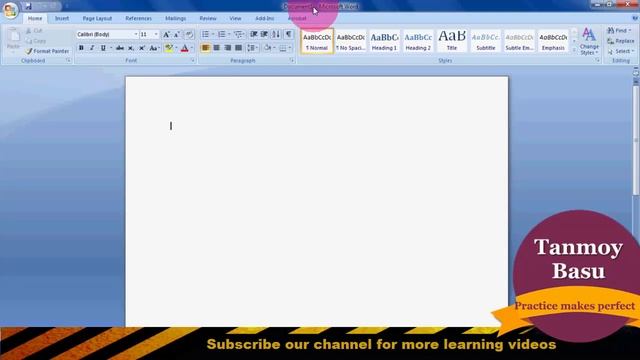Apply the Normal style
This screenshot has height=360, width=640.
(x=317, y=41)
